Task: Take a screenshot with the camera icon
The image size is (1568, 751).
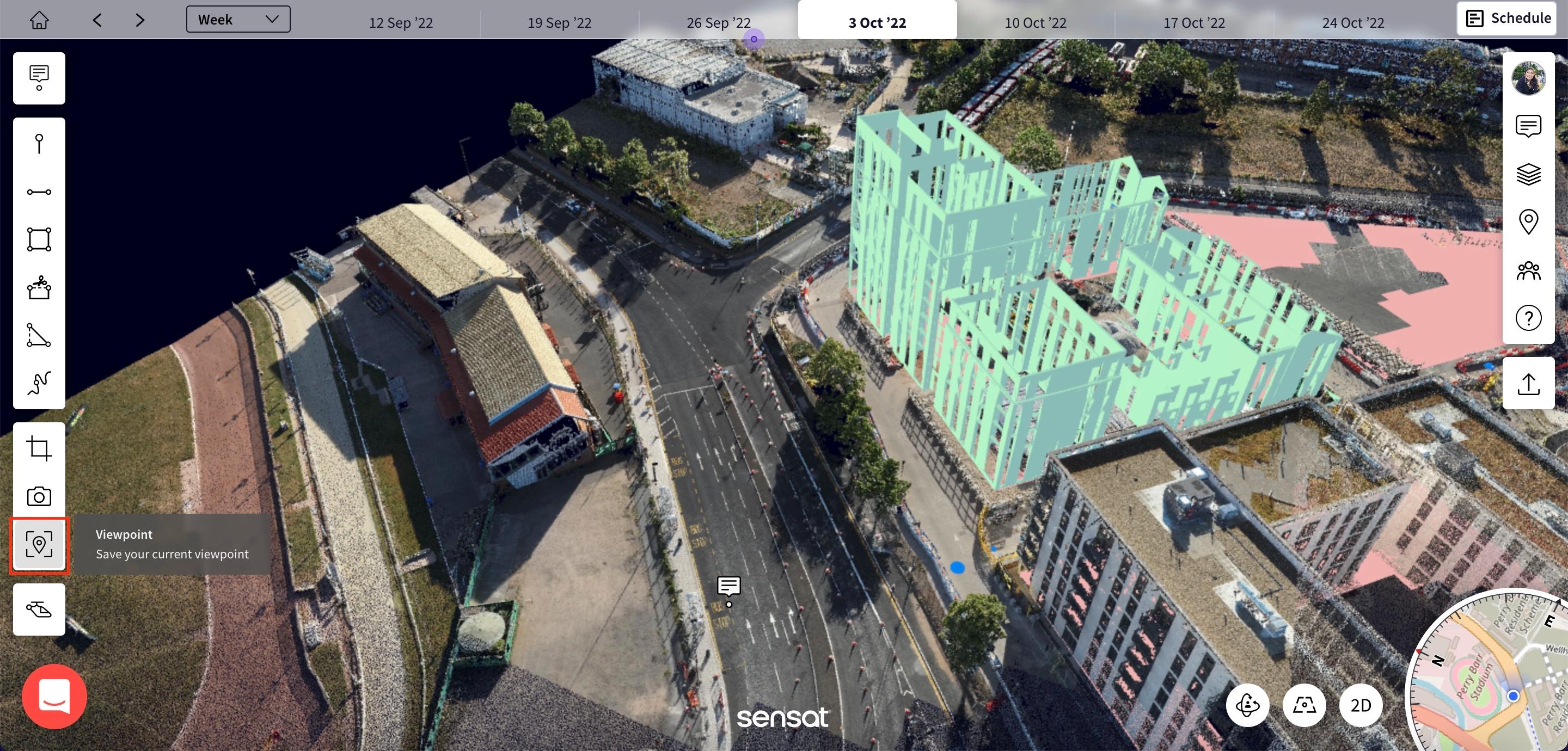Action: coord(39,497)
